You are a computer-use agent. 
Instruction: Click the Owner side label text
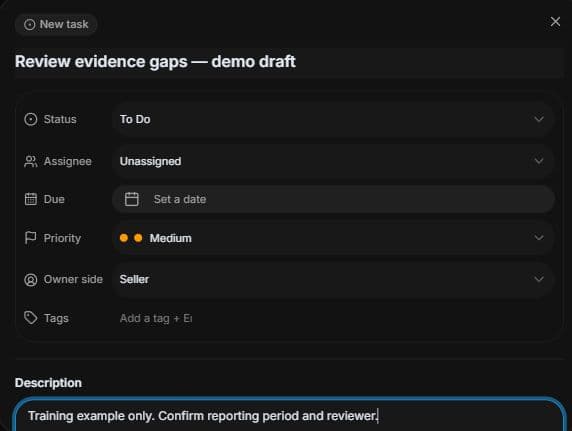tap(73, 279)
